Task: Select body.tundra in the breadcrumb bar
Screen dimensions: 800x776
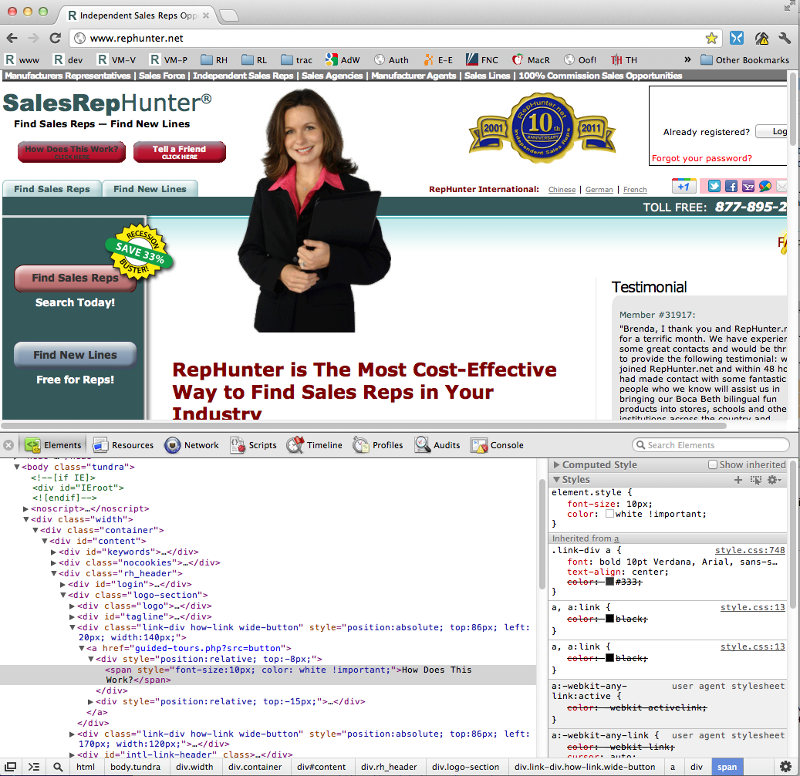Action: point(135,767)
